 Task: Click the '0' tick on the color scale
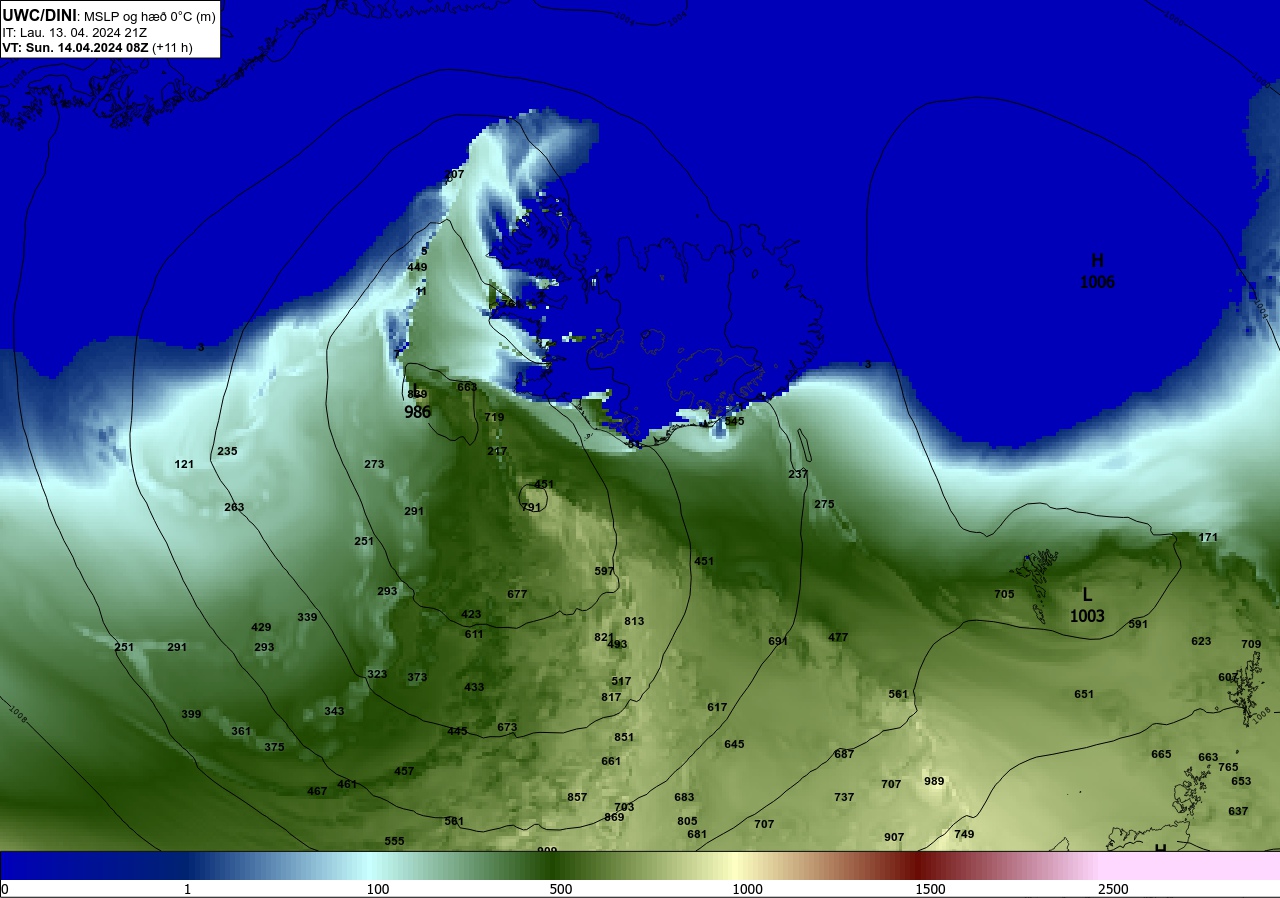coord(4,889)
